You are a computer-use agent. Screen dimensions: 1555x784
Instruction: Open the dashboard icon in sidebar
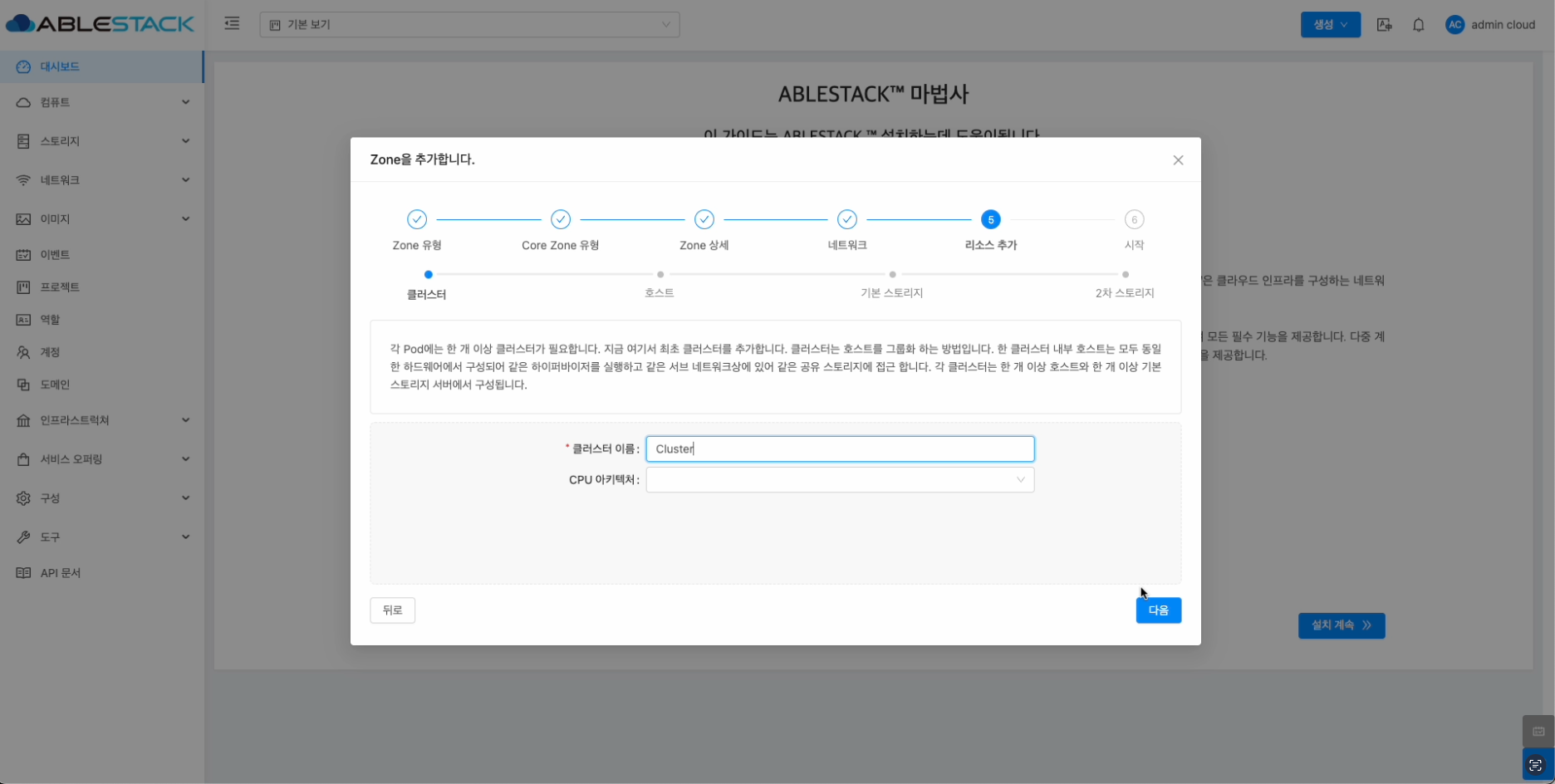click(23, 66)
